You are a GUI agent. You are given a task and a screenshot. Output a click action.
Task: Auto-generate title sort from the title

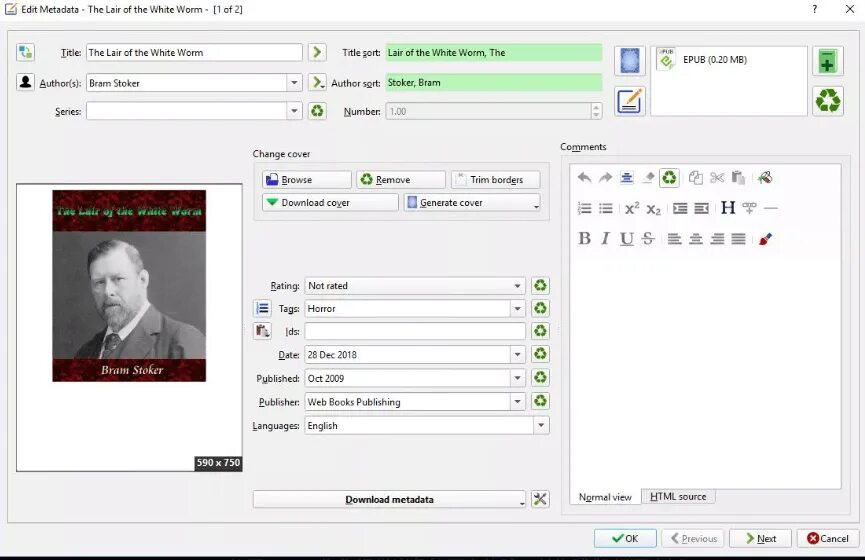317,52
